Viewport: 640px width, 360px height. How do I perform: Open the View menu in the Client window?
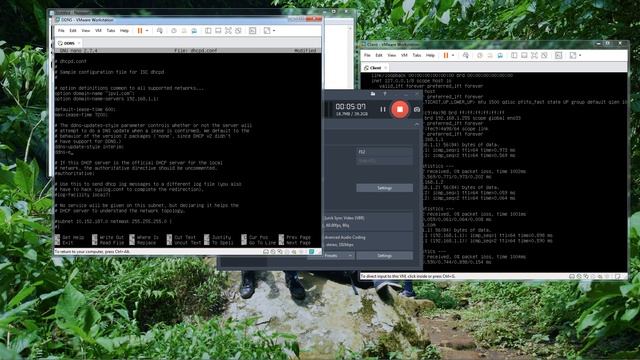392,55
